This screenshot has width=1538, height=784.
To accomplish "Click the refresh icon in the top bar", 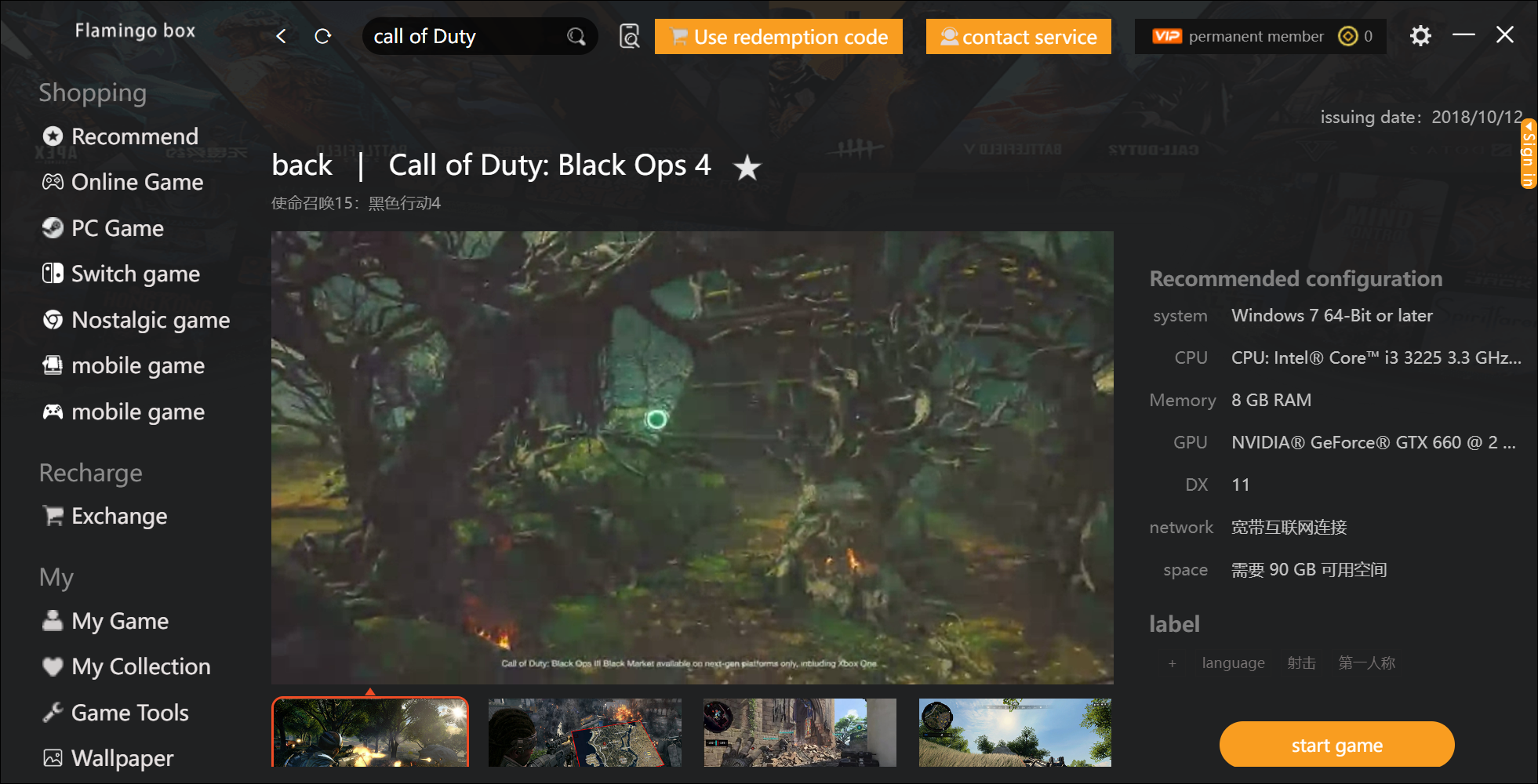I will pyautogui.click(x=323, y=36).
